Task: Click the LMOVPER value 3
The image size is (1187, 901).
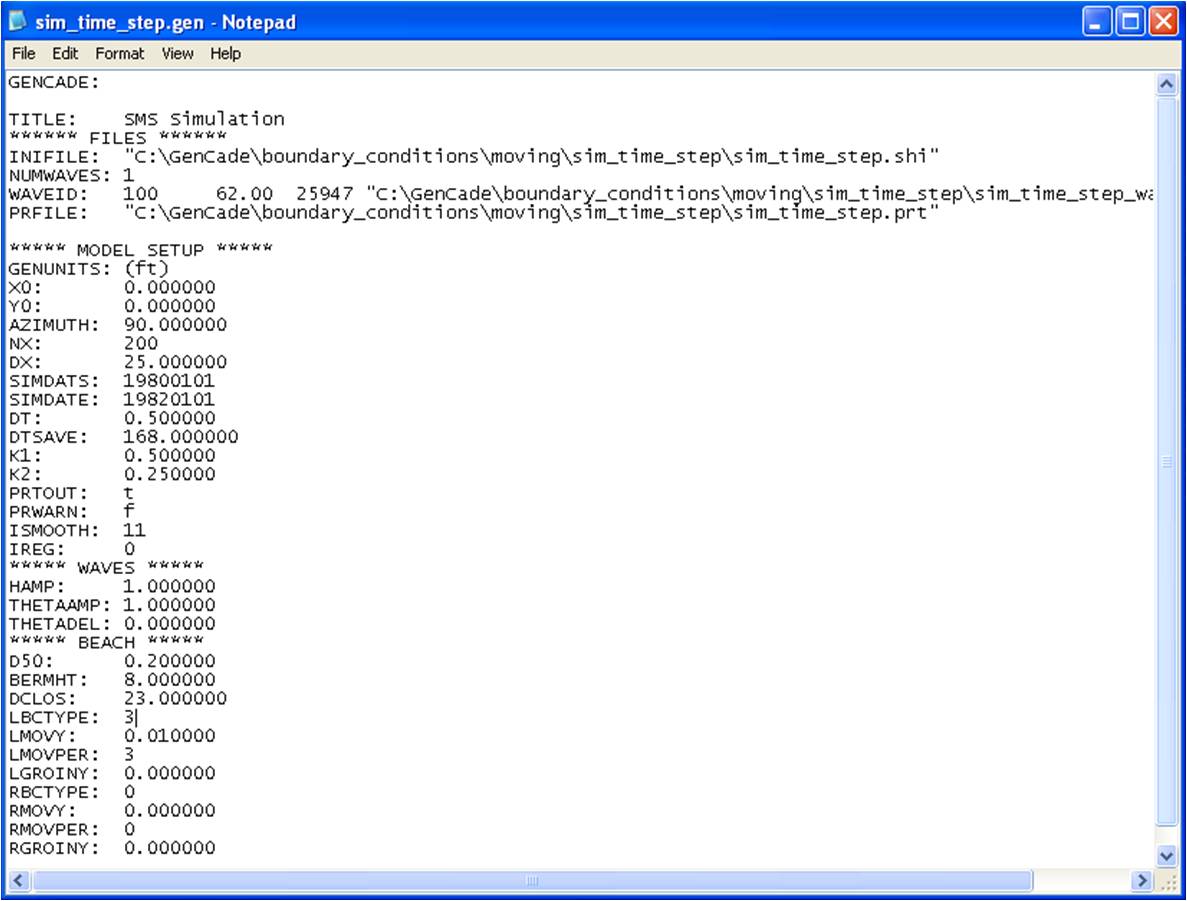Action: 129,754
